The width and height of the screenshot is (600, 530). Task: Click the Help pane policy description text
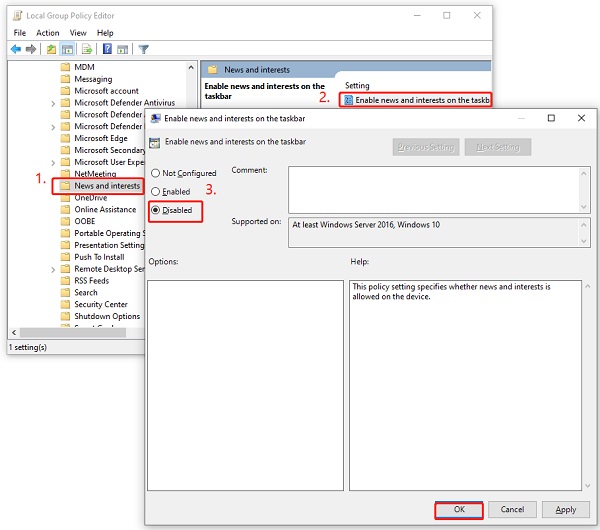[x=451, y=292]
